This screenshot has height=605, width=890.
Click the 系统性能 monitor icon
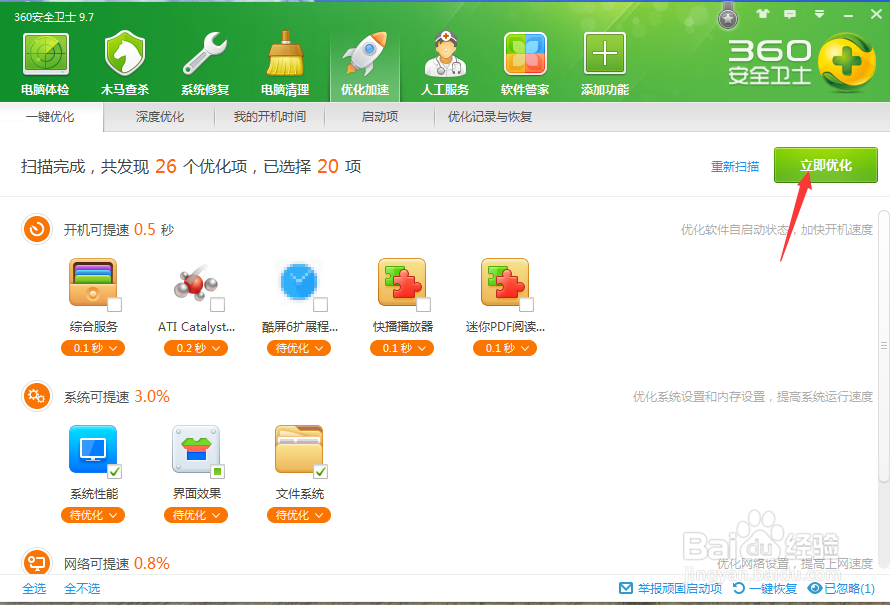click(93, 449)
